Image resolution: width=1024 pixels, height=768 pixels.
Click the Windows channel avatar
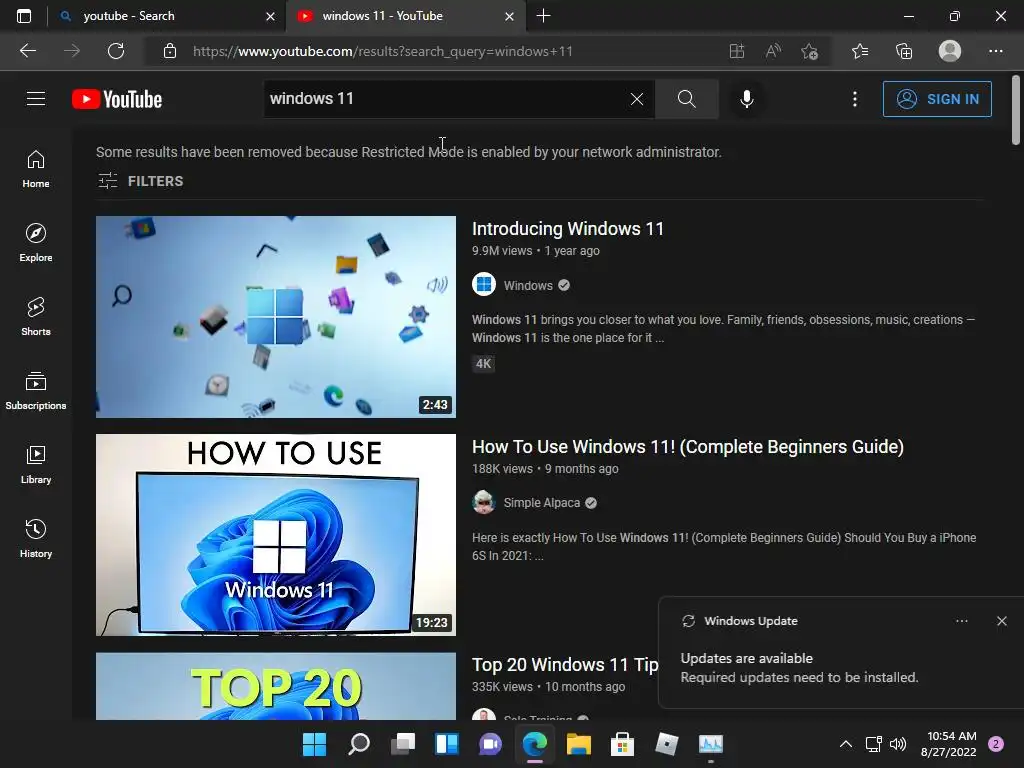tap(484, 285)
